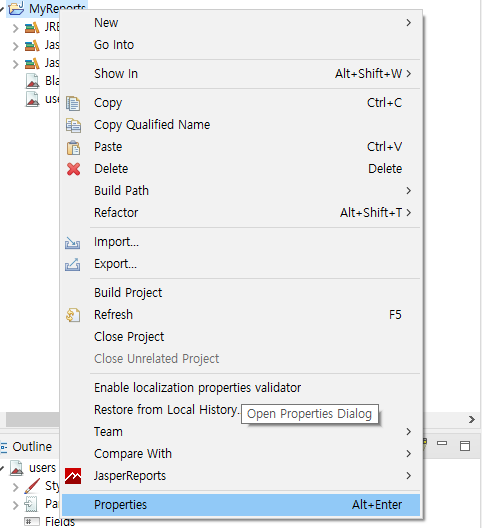Screen dimensions: 482x528
Task: Expand the Build Path submenu arrow
Action: pos(408,191)
